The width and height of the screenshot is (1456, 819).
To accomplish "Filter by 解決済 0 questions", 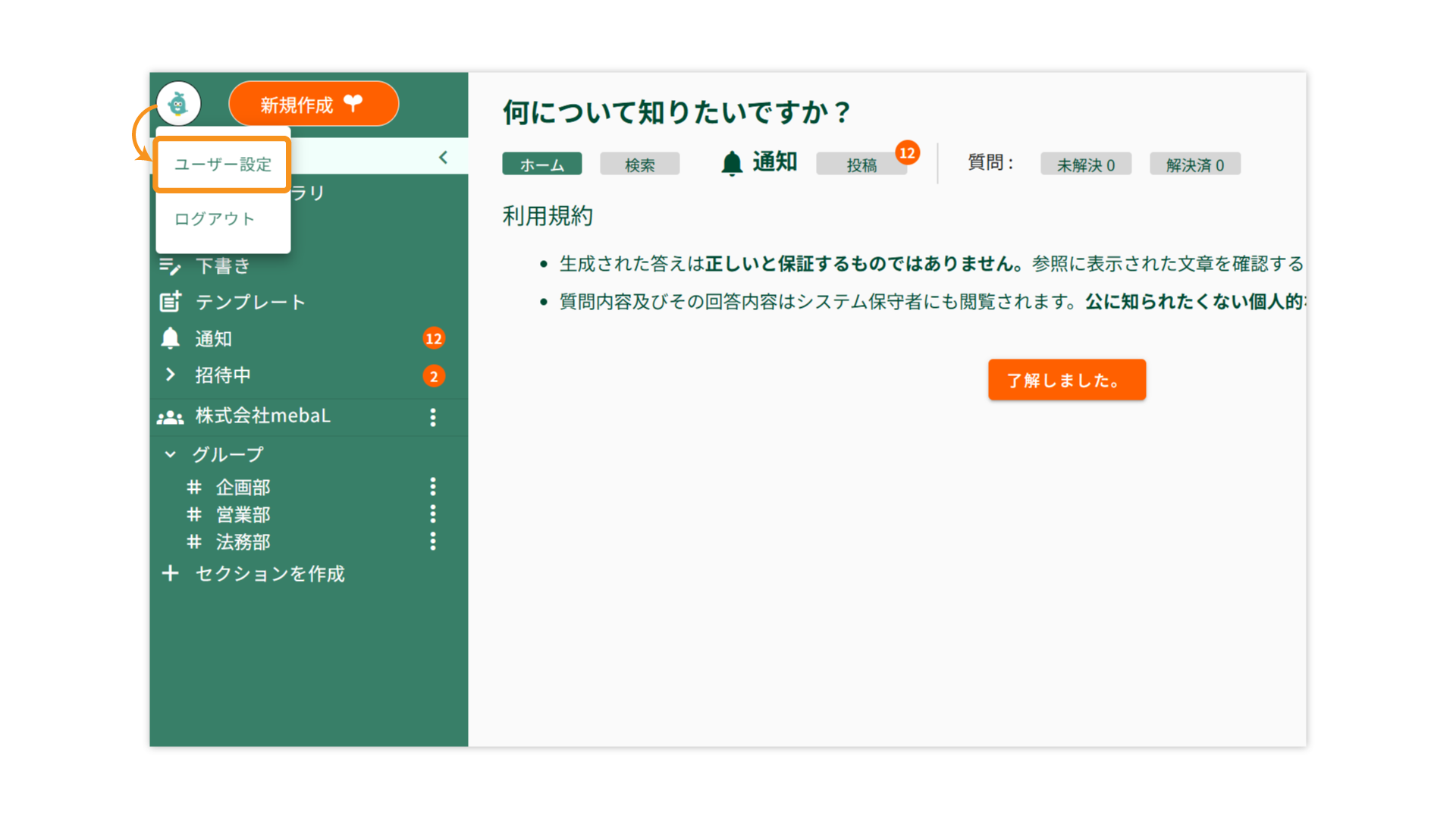I will (x=1194, y=165).
